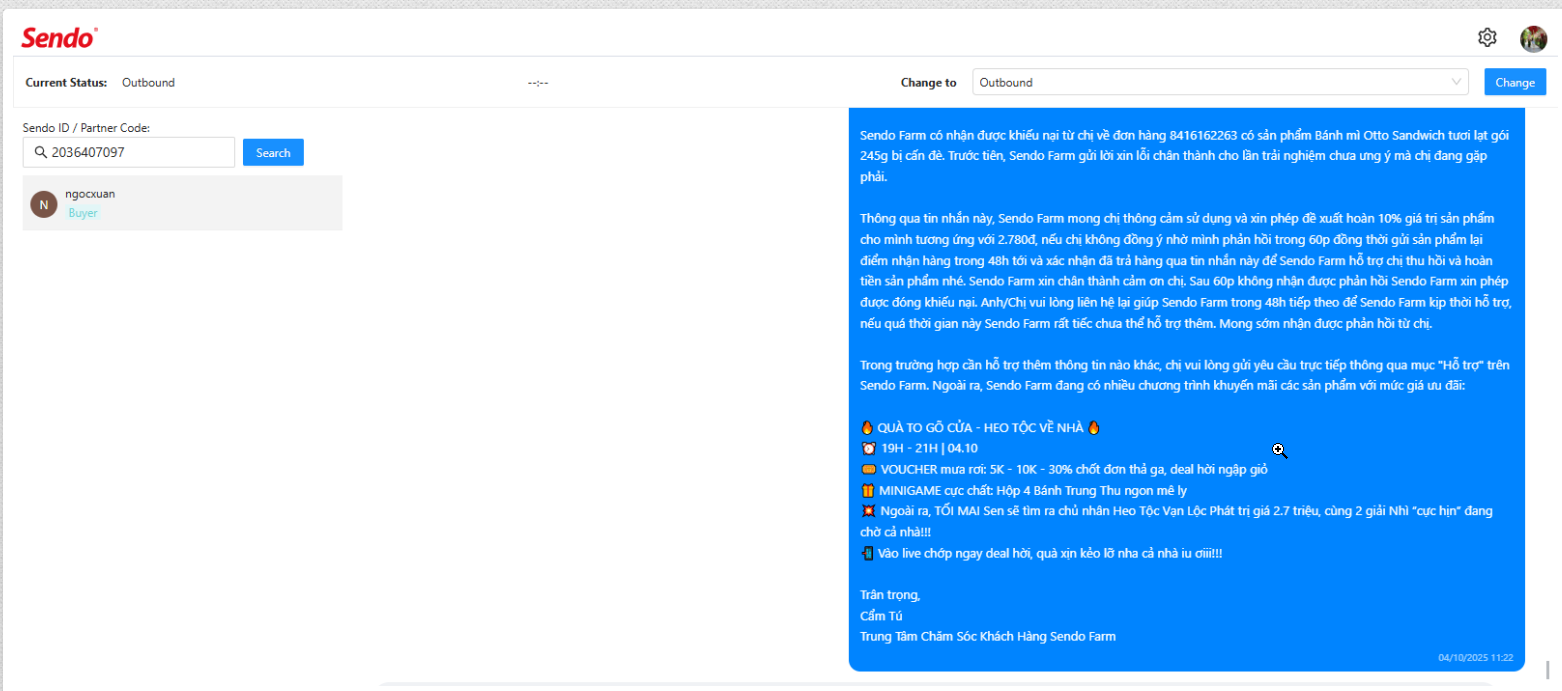Click the Outbound current status value
1562x691 pixels.
pos(148,83)
